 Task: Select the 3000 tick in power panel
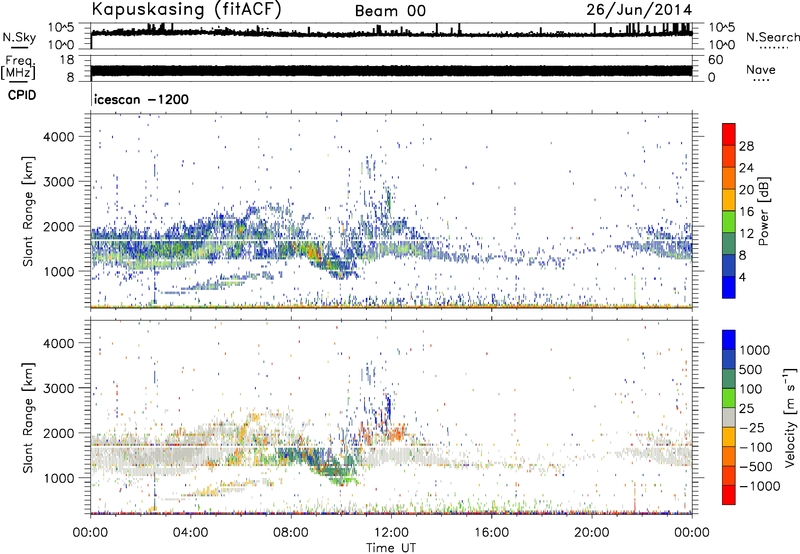click(59, 182)
